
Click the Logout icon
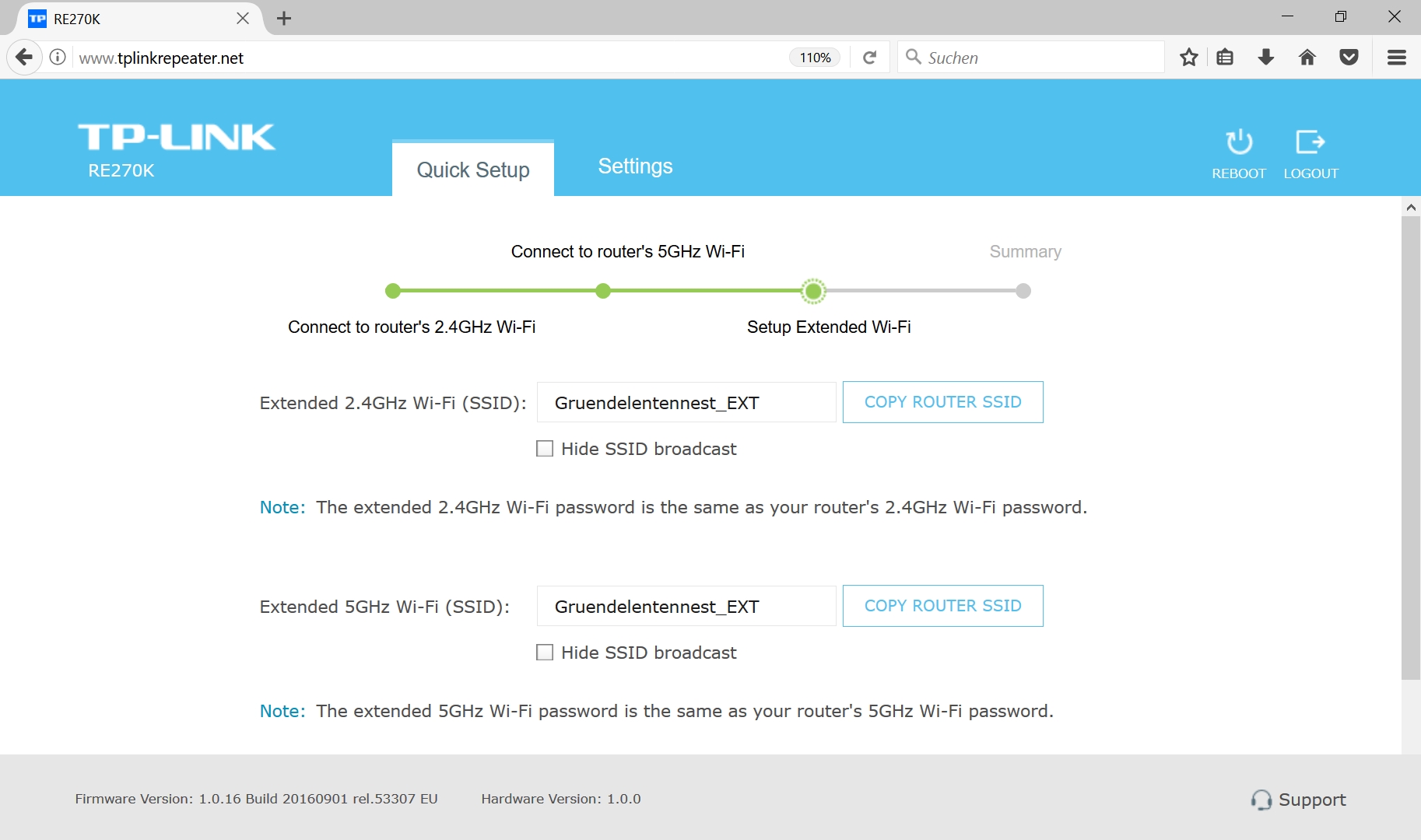click(x=1310, y=142)
